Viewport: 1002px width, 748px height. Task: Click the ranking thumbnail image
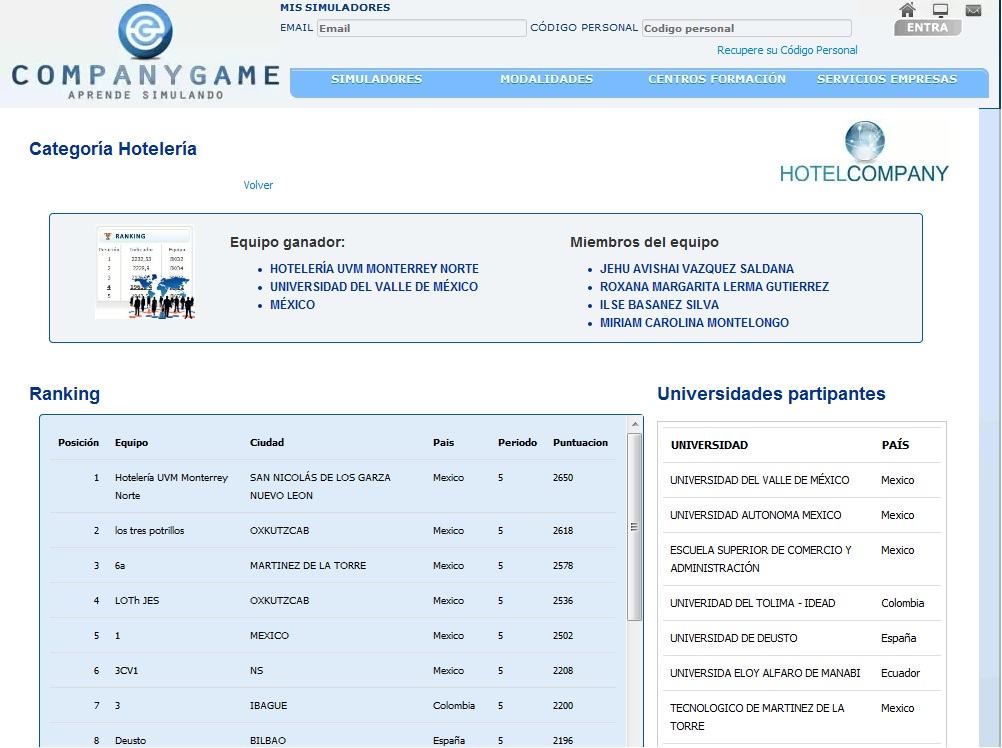(144, 273)
